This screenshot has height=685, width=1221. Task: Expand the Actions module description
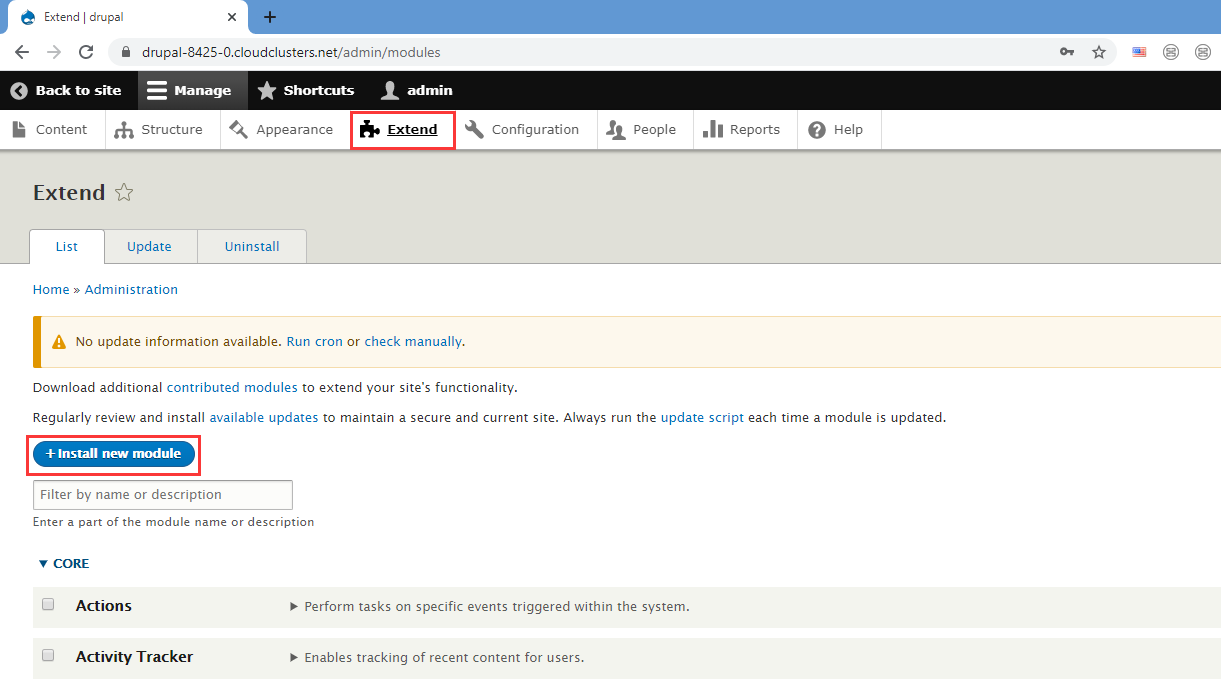click(294, 606)
